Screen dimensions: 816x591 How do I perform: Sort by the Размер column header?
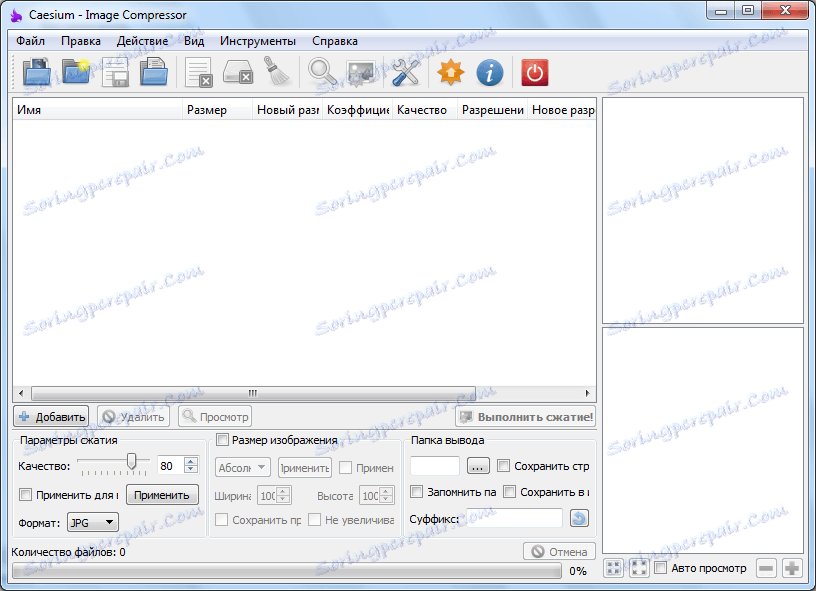click(x=218, y=110)
